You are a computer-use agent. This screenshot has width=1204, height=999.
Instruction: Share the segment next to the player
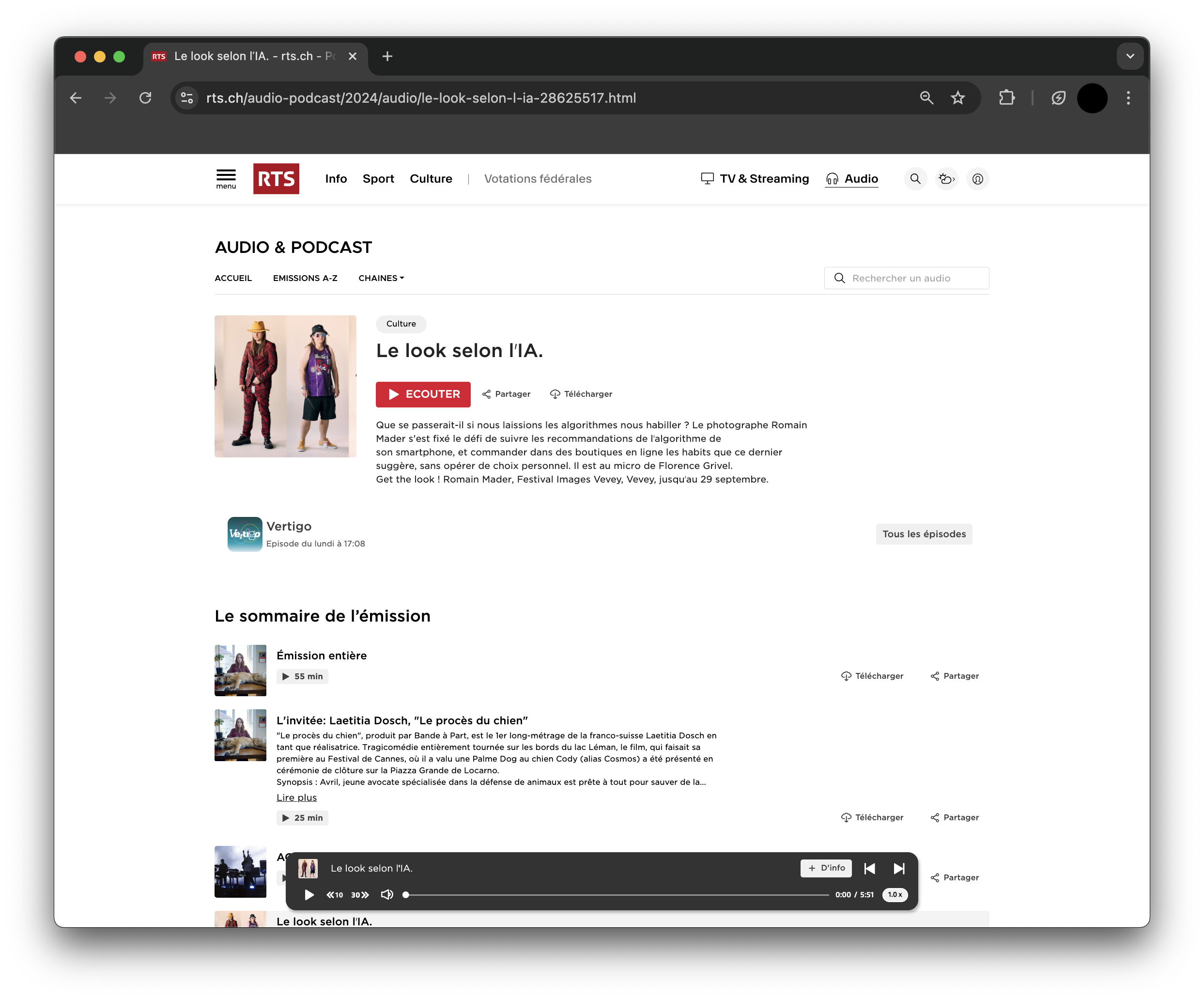(x=955, y=878)
